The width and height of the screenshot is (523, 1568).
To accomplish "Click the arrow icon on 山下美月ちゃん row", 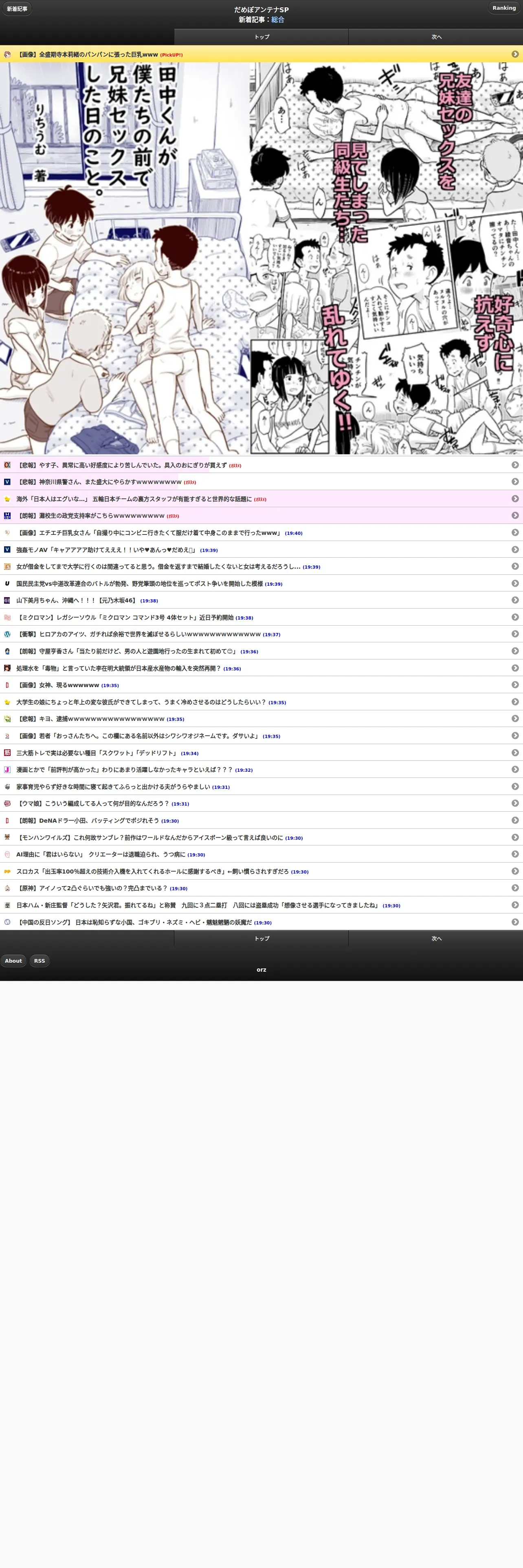I will coord(515,600).
